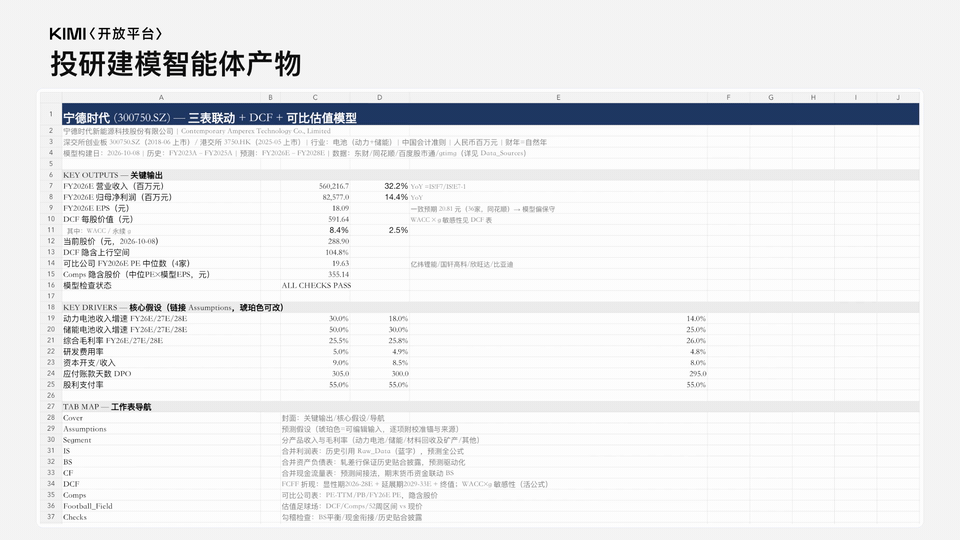The image size is (960, 540).
Task: Select column A header
Action: [x=161, y=97]
